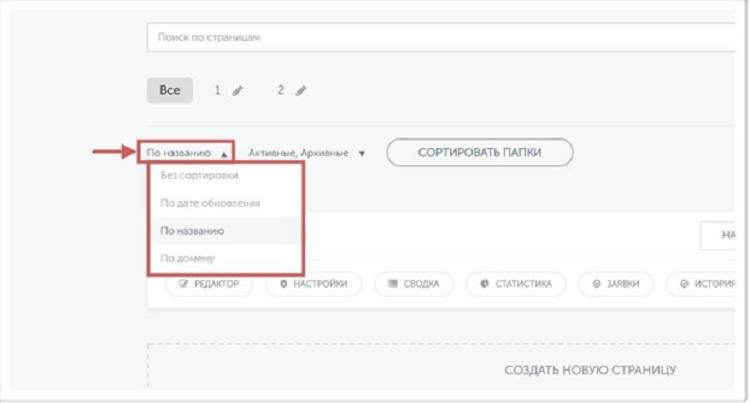Image resolution: width=750 pixels, height=403 pixels.
Task: Pick По домену sorting option
Action: coord(225,258)
